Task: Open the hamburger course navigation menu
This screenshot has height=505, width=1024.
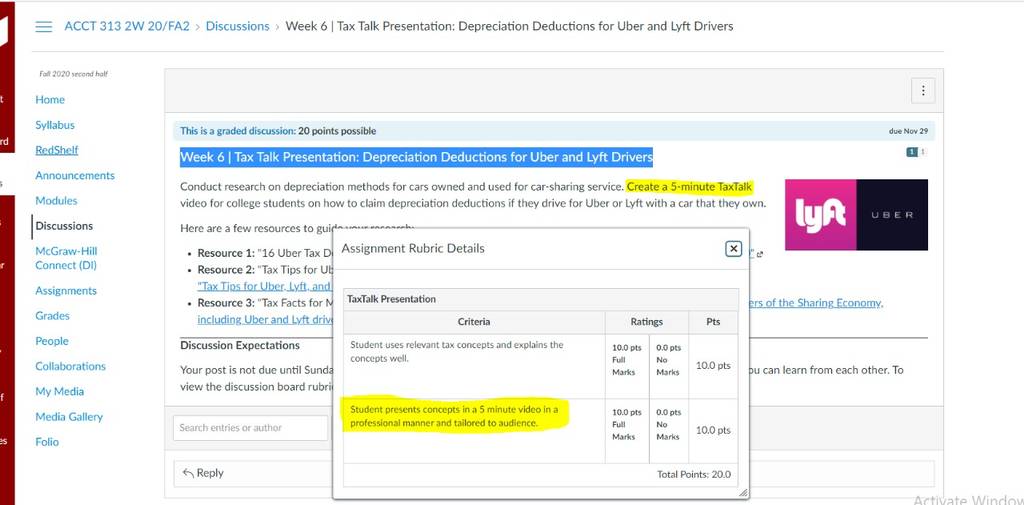Action: tap(44, 27)
